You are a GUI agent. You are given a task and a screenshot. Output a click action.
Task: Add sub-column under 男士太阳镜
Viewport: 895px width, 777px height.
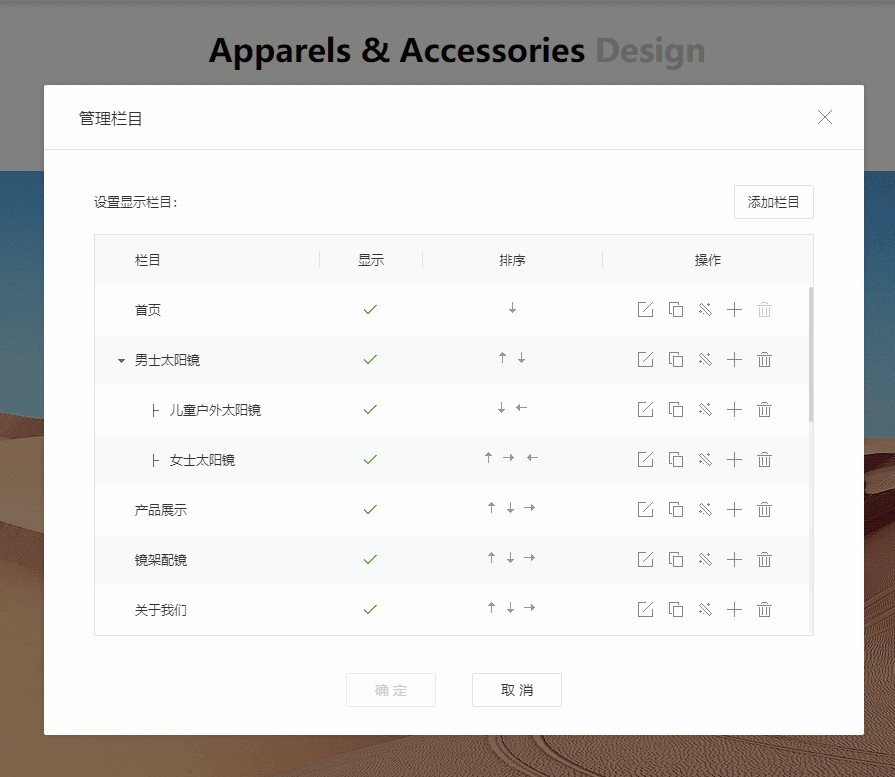(x=735, y=360)
